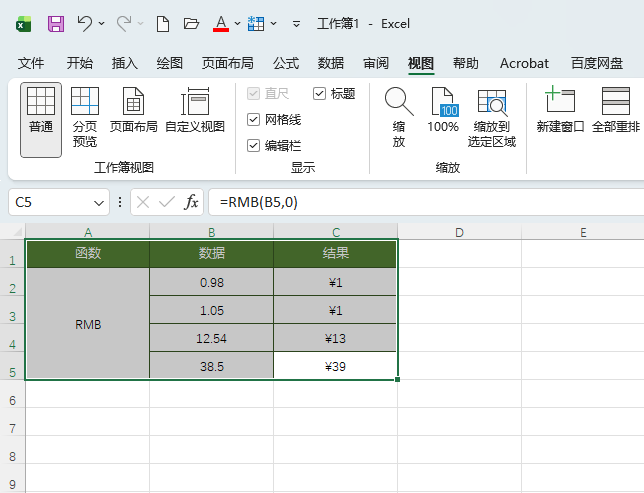Click 缩放到选定区域 button
The height and width of the screenshot is (493, 644).
[x=492, y=118]
